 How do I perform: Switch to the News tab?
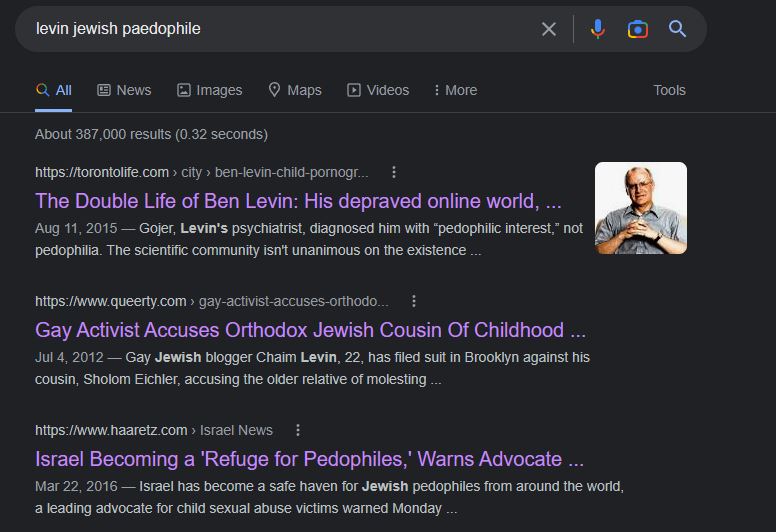[124, 90]
